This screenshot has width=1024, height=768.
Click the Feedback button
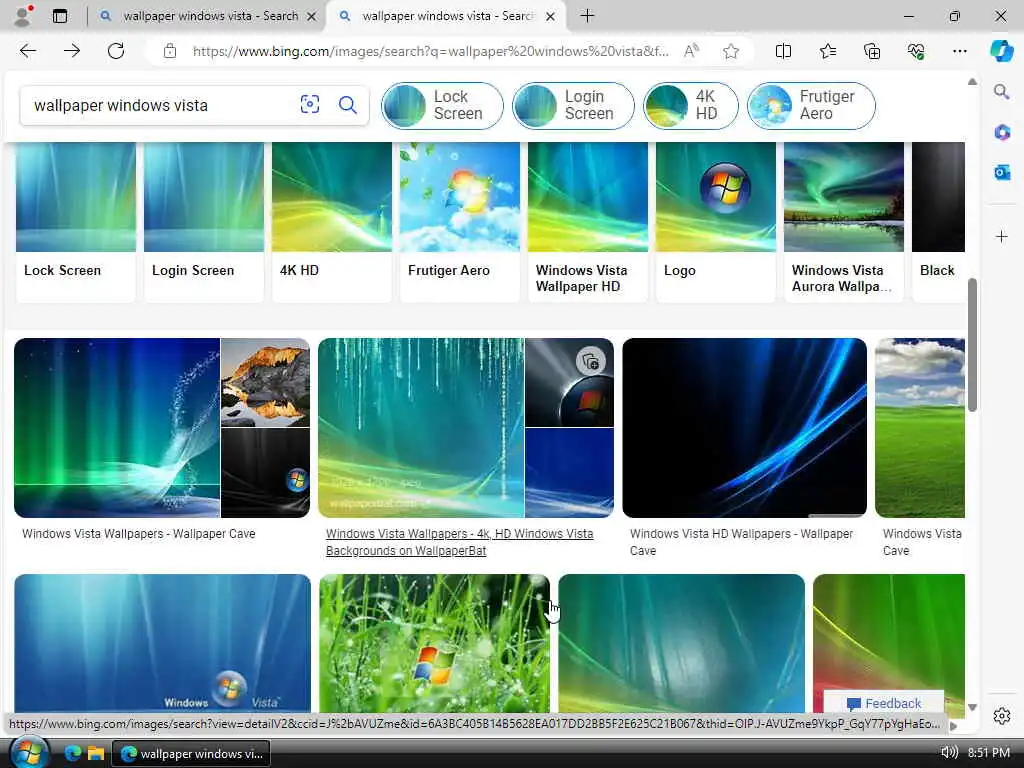click(x=884, y=703)
